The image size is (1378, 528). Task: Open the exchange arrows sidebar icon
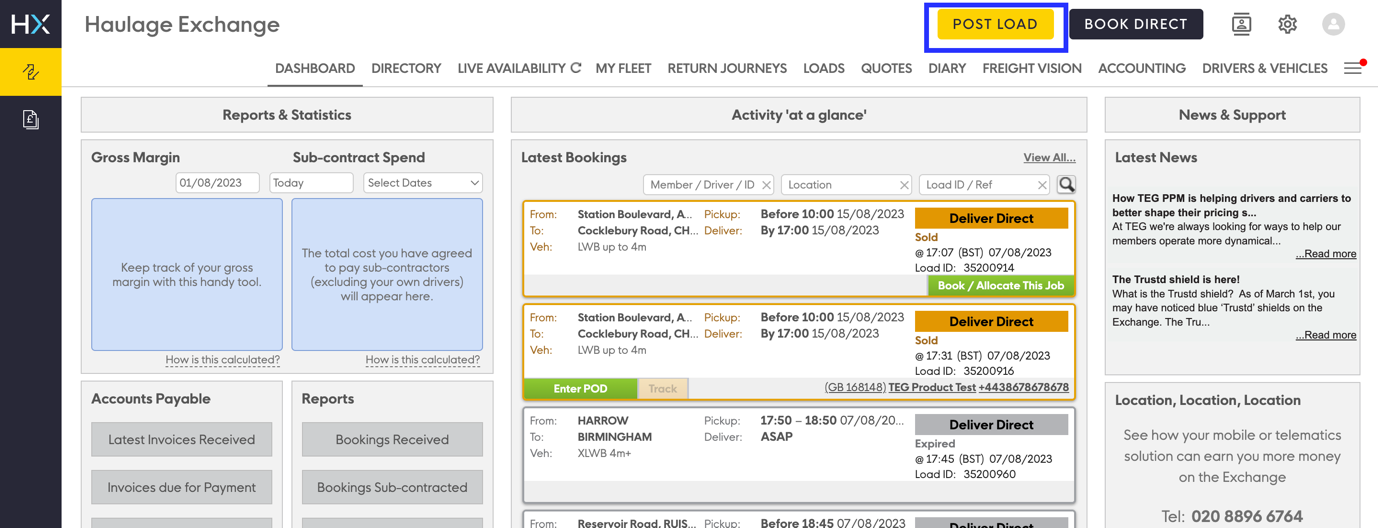click(x=30, y=72)
